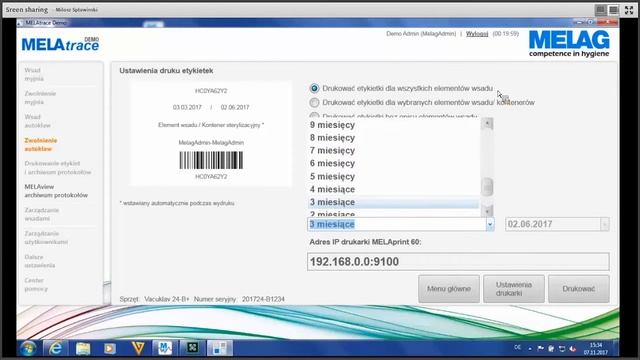Click the volume speaker tray icon
640x360 pixels.
point(573,349)
